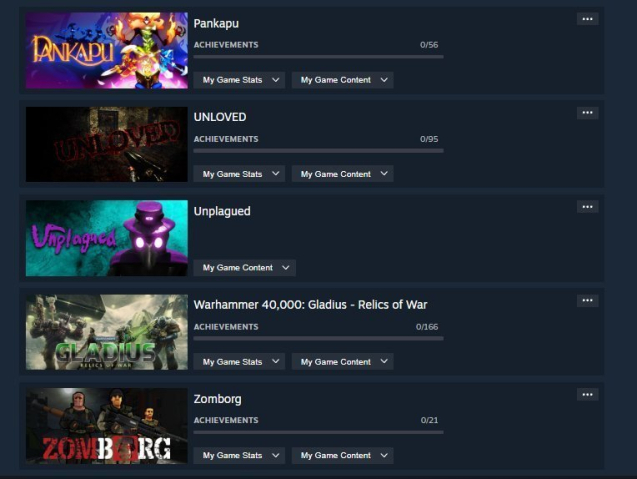Open the three-dot menu for Pankapu

587,19
